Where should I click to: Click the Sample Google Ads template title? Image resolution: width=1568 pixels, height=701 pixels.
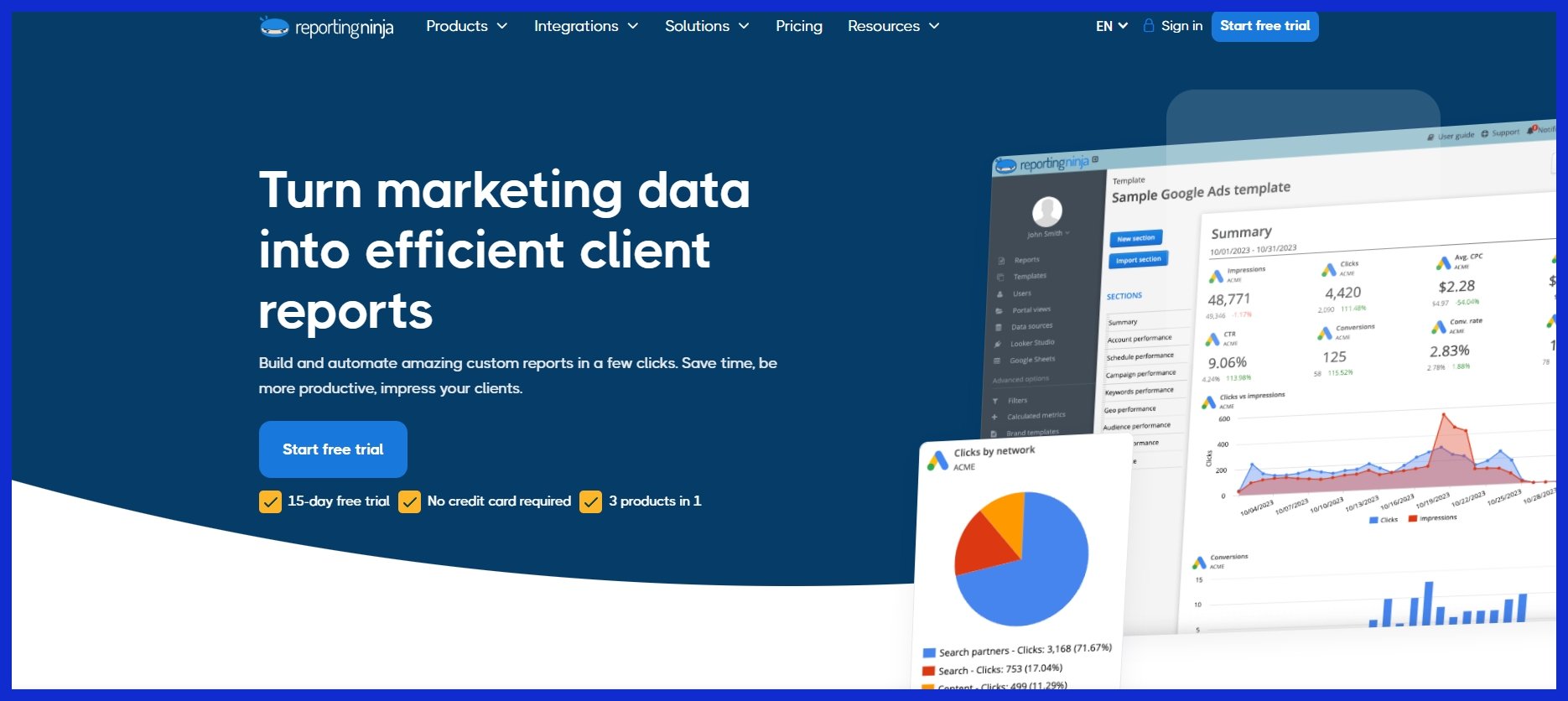click(x=1201, y=192)
